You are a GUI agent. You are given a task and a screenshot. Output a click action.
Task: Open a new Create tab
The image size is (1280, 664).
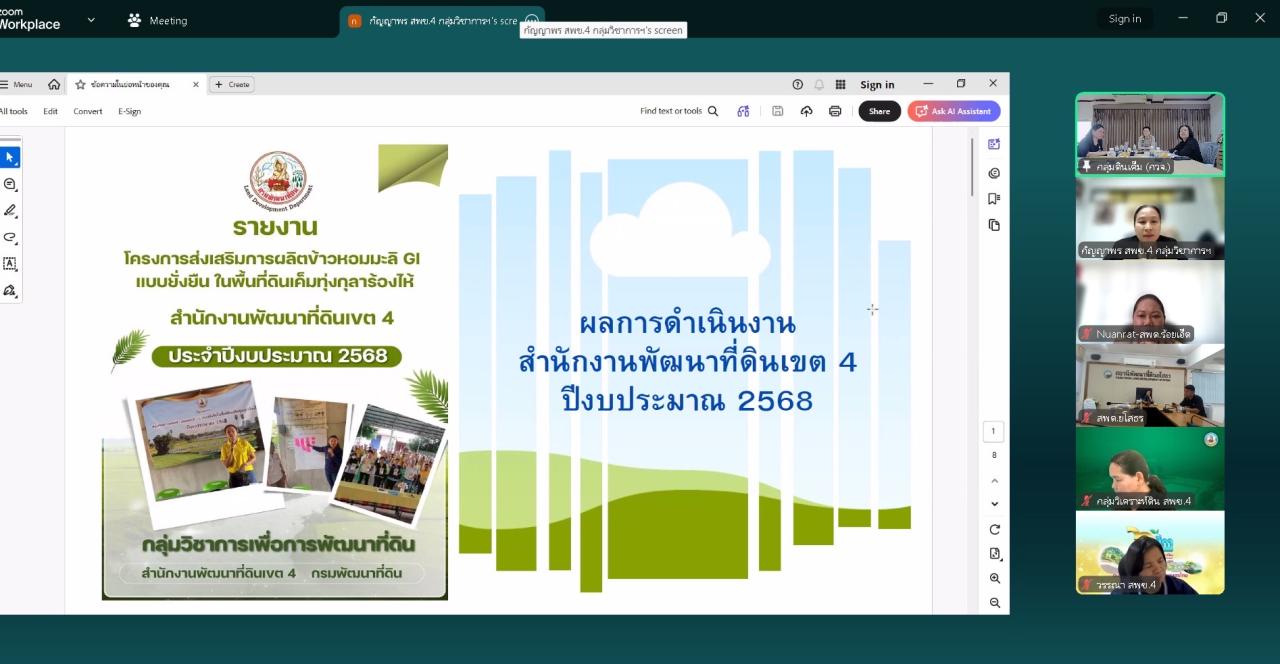coord(232,84)
